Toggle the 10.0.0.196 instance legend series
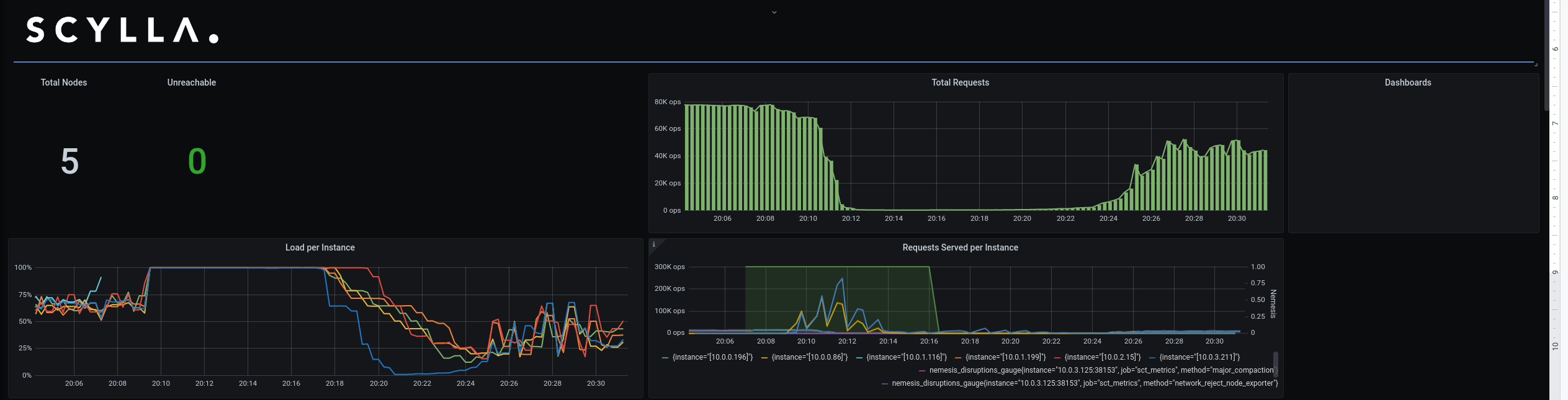The height and width of the screenshot is (400, 1568). (x=712, y=357)
